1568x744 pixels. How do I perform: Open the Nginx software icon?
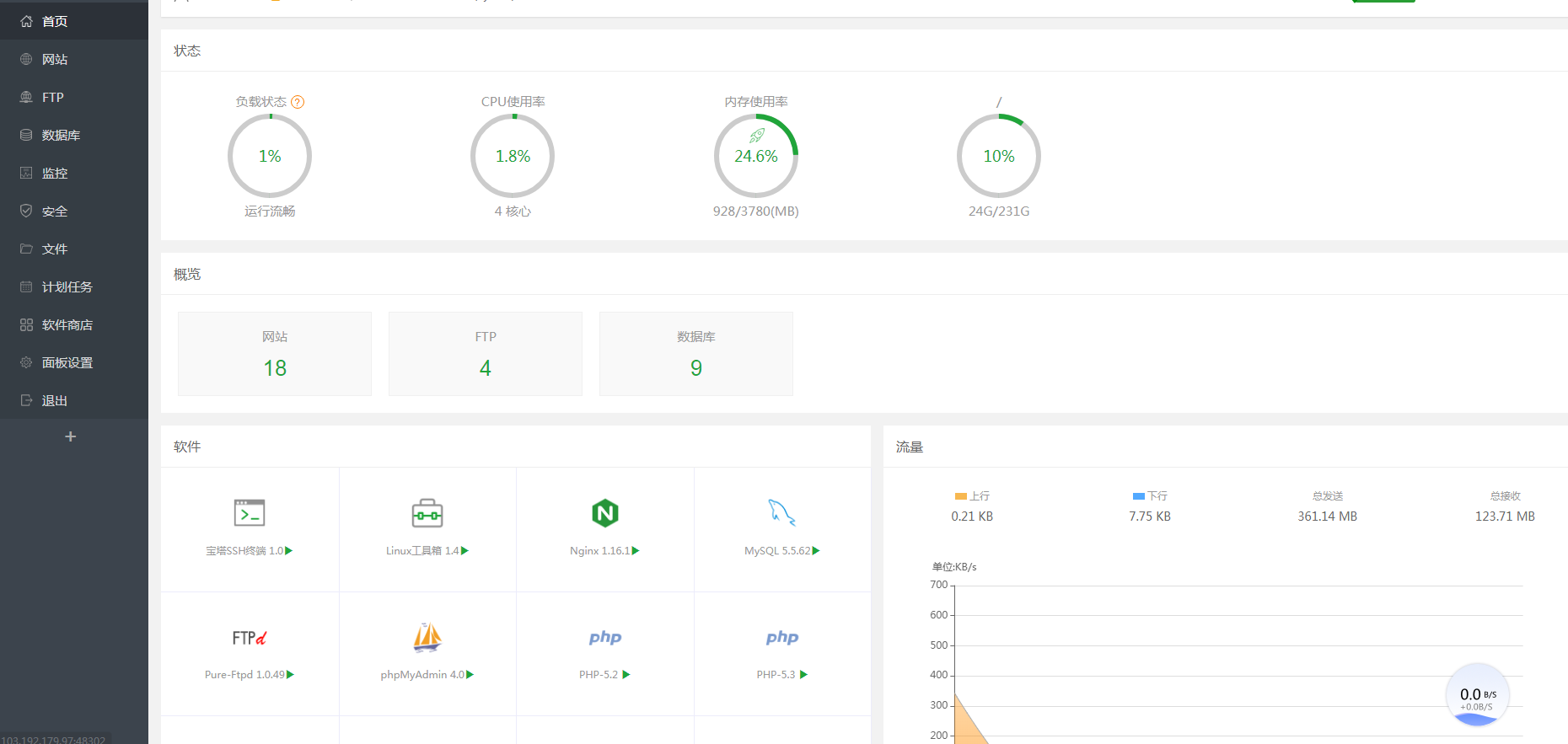pyautogui.click(x=605, y=513)
